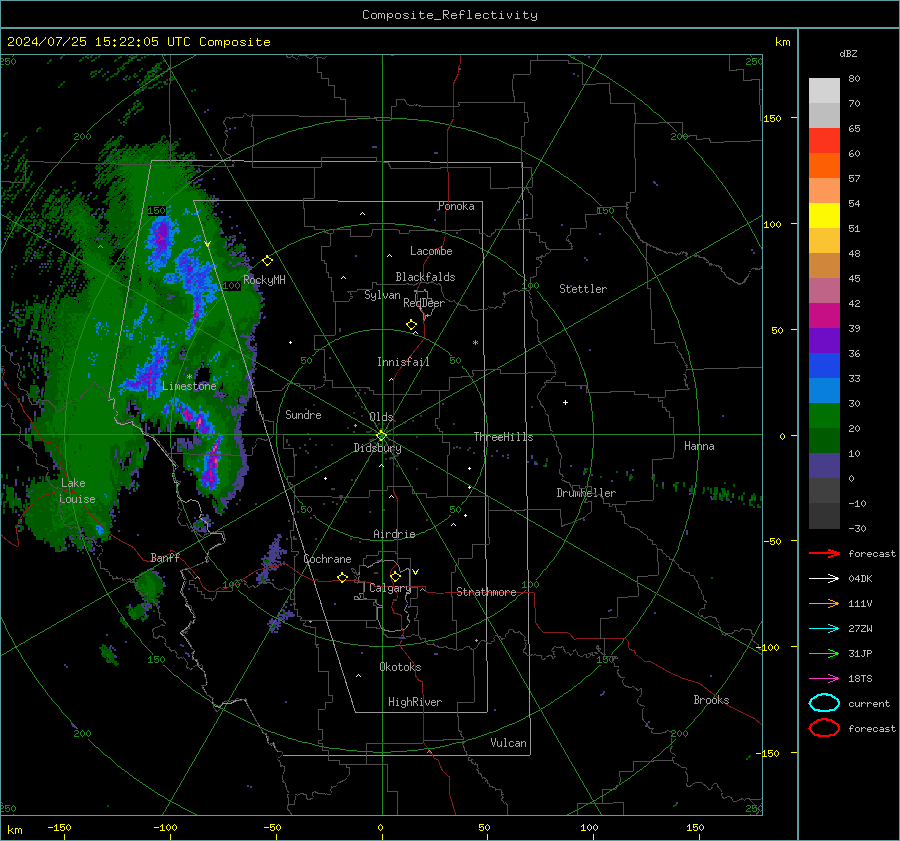This screenshot has height=841, width=900.
Task: Click the Sylvan label
Action: 382,295
